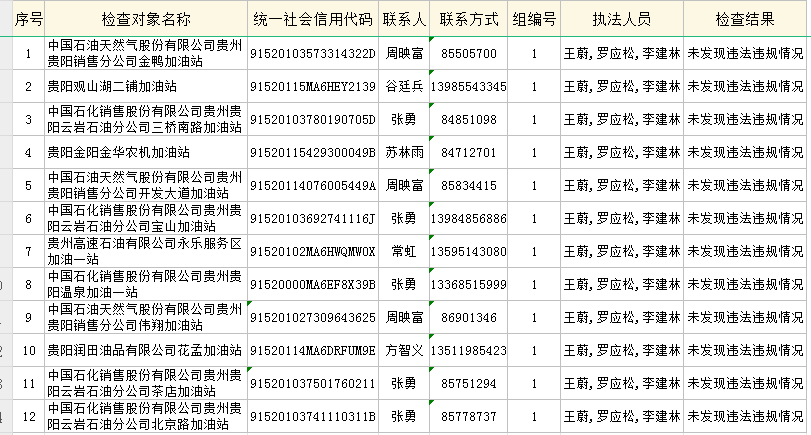Select credit code 91520103780190705D
The width and height of the screenshot is (811, 435).
click(x=313, y=119)
